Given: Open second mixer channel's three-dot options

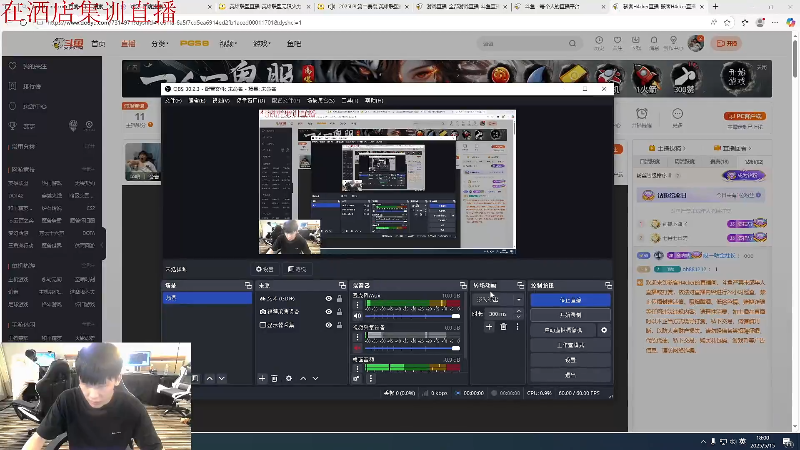Looking at the screenshot, I should pyautogui.click(x=358, y=337).
